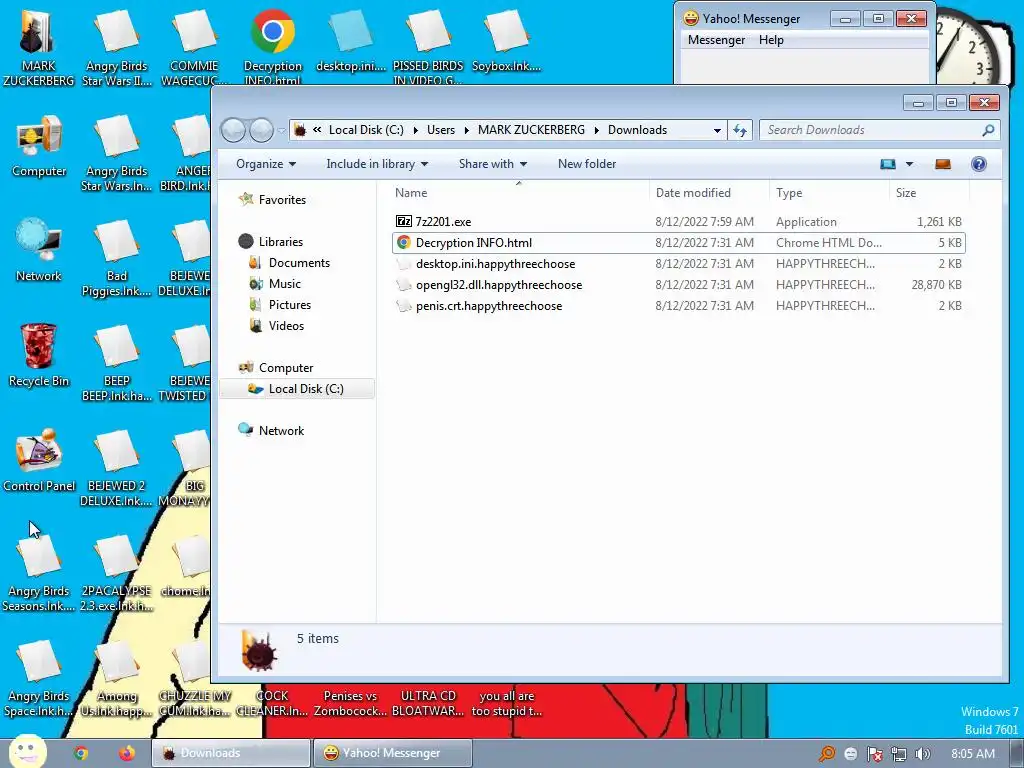Select Decryption INFO.html Chrome desktop icon
Viewport: 1024px width, 768px height.
pos(272,47)
